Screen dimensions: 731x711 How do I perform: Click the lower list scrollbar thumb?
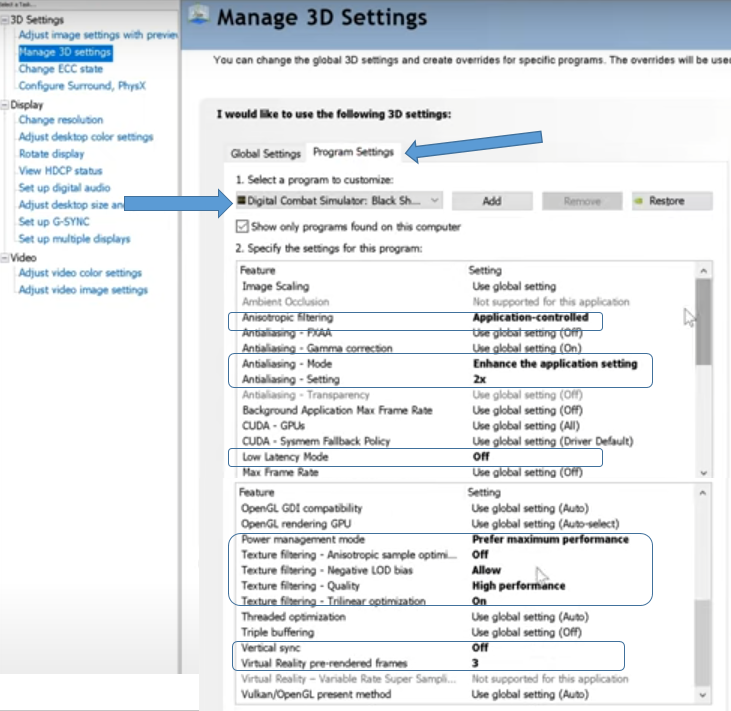[703, 643]
